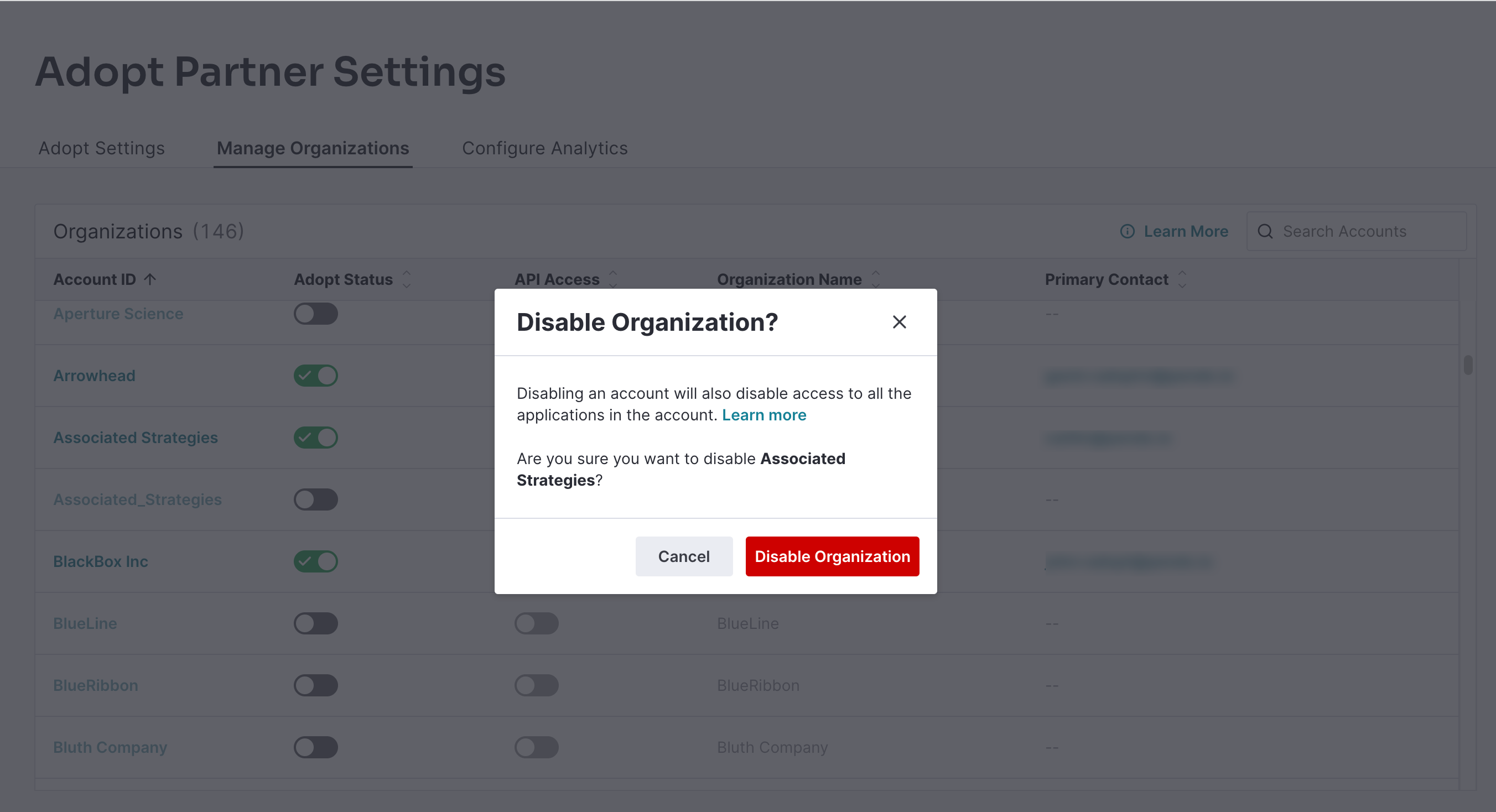Click the Account ID column header
The width and height of the screenshot is (1496, 812).
pyautogui.click(x=94, y=279)
